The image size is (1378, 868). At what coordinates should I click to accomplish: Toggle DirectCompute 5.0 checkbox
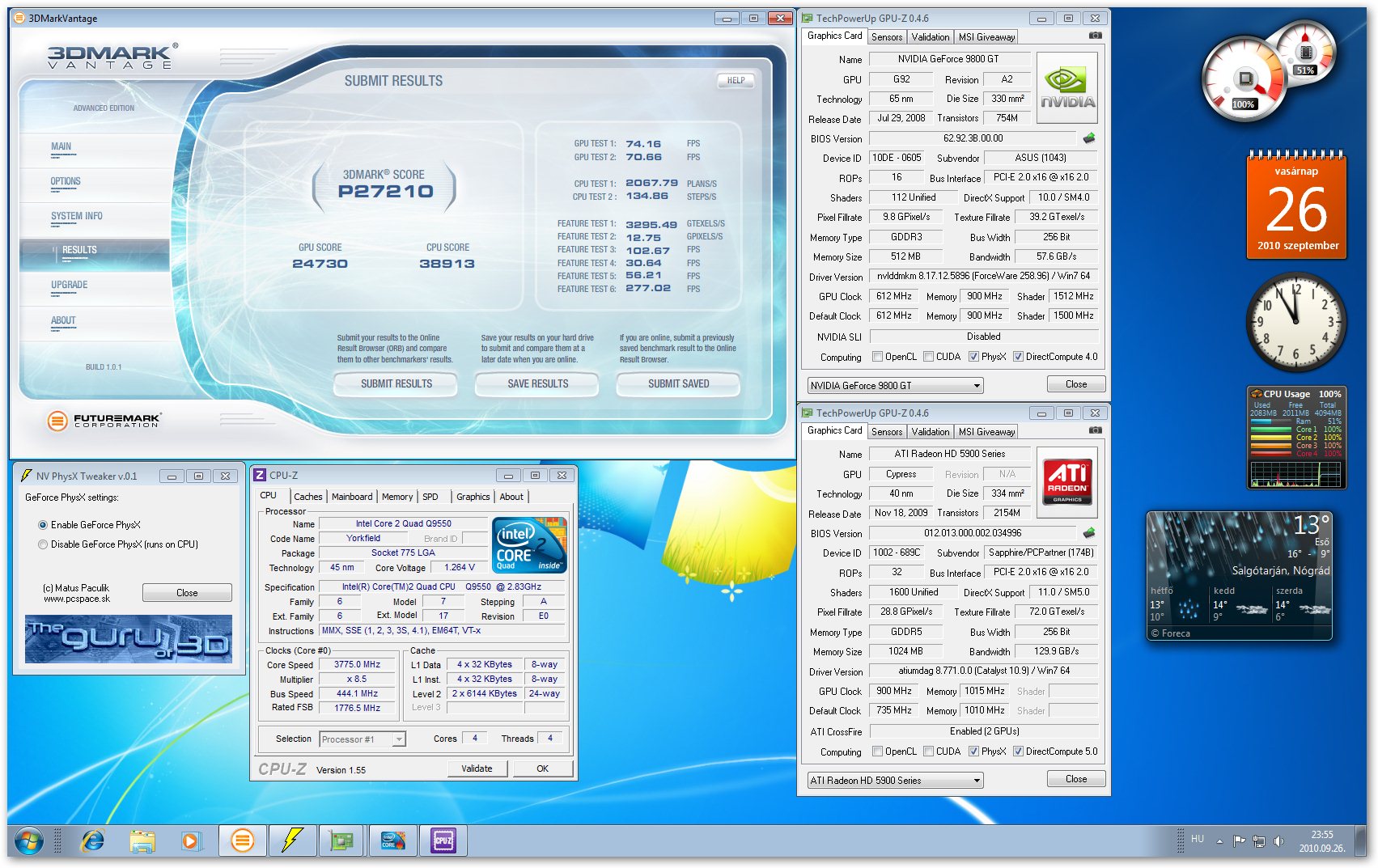point(1018,752)
